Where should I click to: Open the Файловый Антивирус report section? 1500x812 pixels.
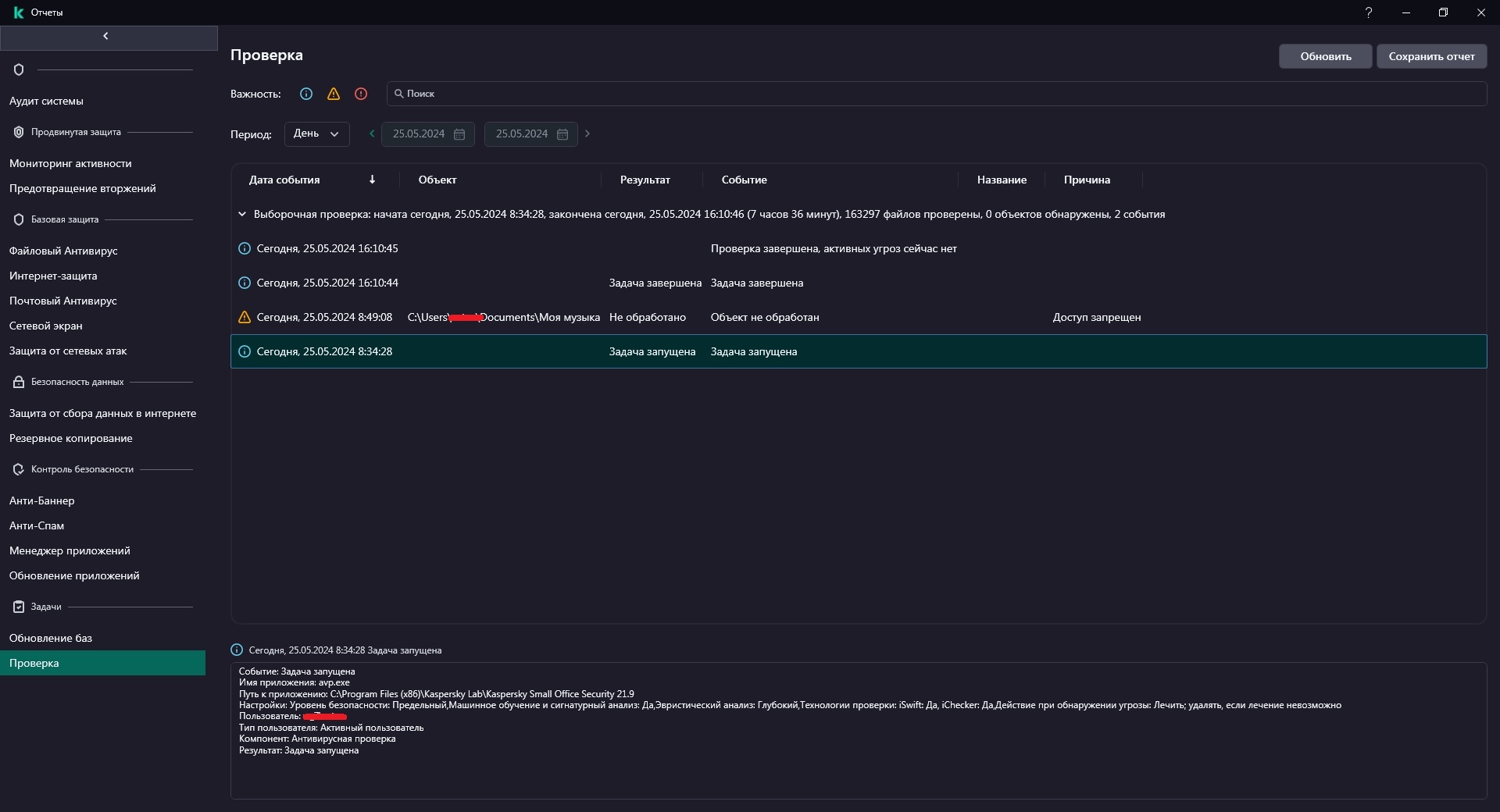pos(63,251)
